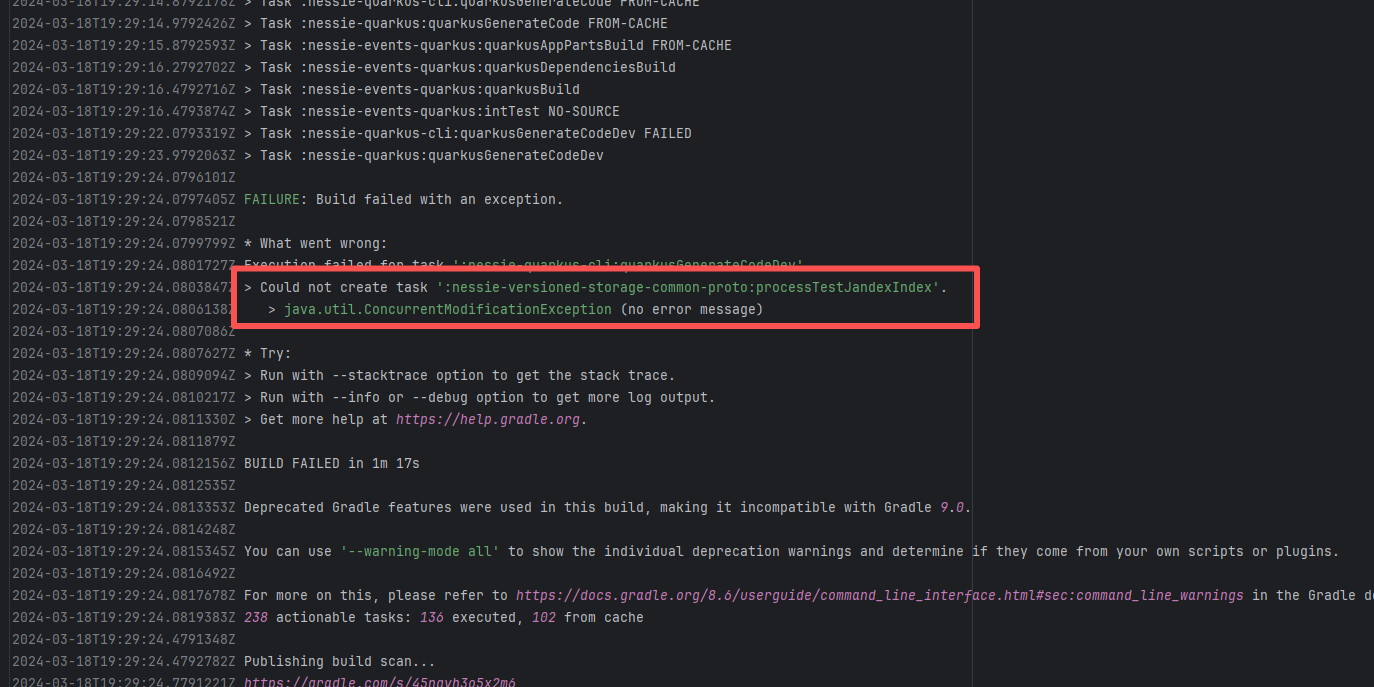Click the java.util.ConcurrentModificationException text

[447, 310]
